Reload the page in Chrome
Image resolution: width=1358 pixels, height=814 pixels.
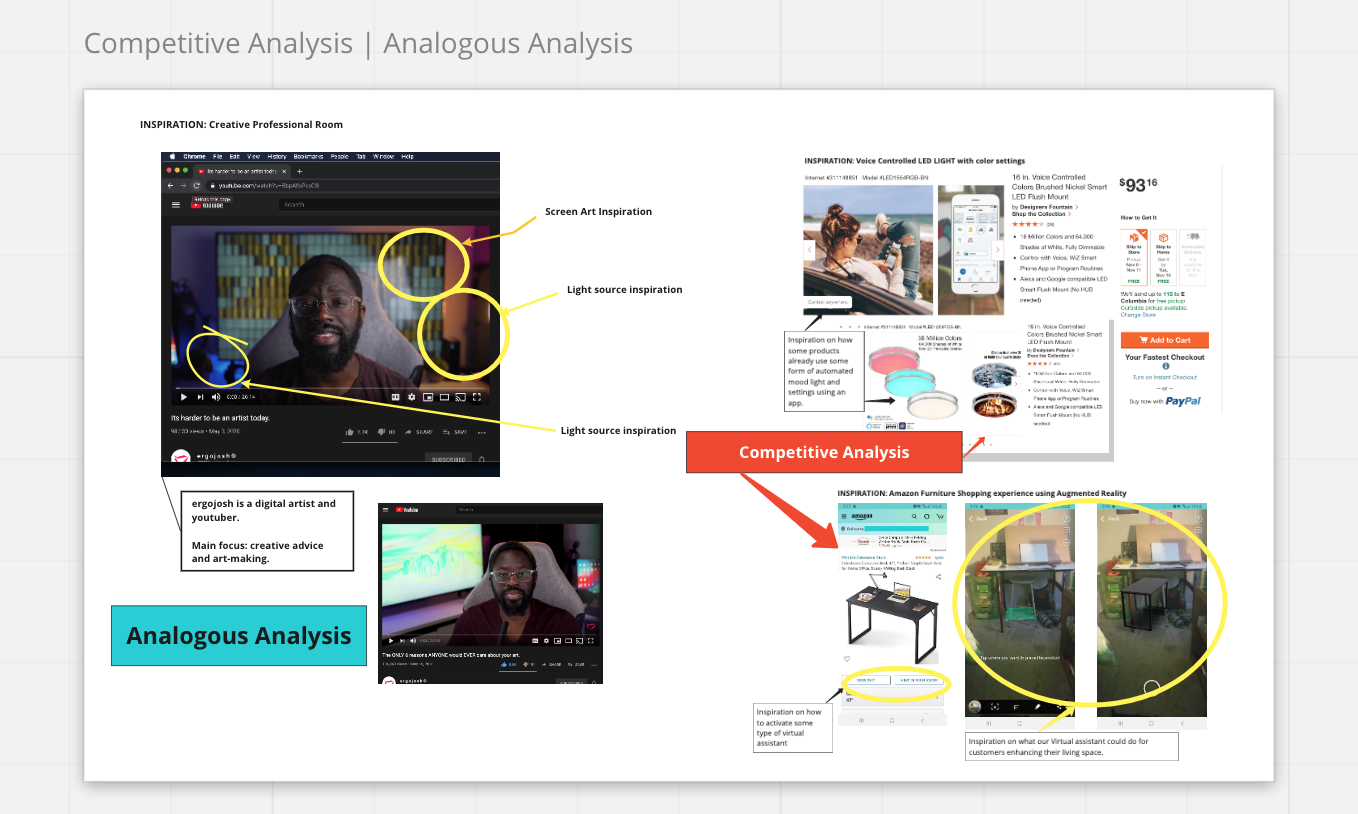[196, 186]
